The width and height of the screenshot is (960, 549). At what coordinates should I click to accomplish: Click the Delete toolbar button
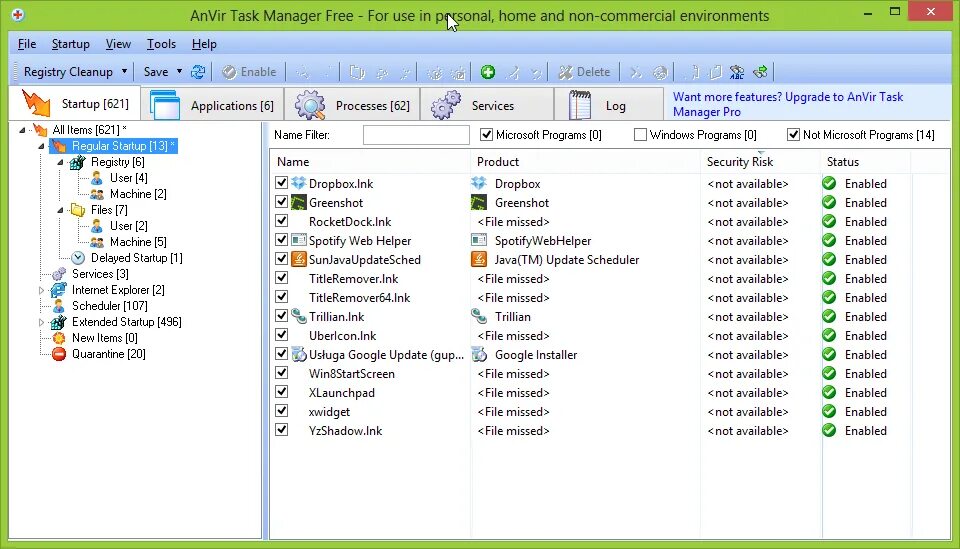point(583,72)
